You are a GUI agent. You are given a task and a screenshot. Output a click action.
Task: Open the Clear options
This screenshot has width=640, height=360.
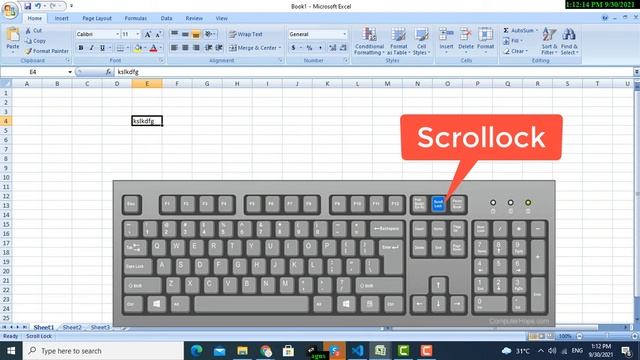(516, 51)
